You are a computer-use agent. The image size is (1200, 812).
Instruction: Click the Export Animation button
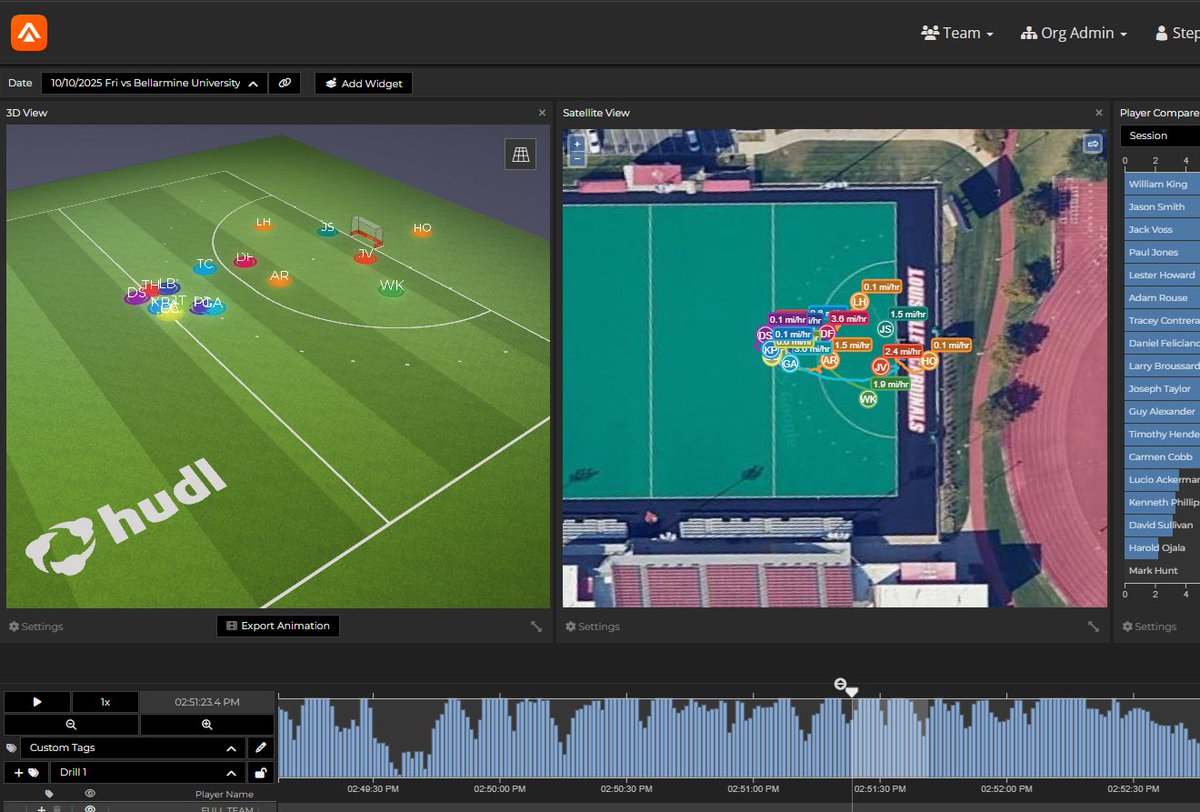[278, 626]
